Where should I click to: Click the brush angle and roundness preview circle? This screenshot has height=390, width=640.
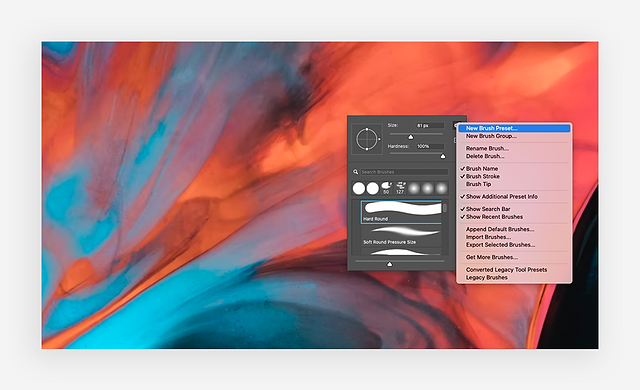pyautogui.click(x=367, y=139)
